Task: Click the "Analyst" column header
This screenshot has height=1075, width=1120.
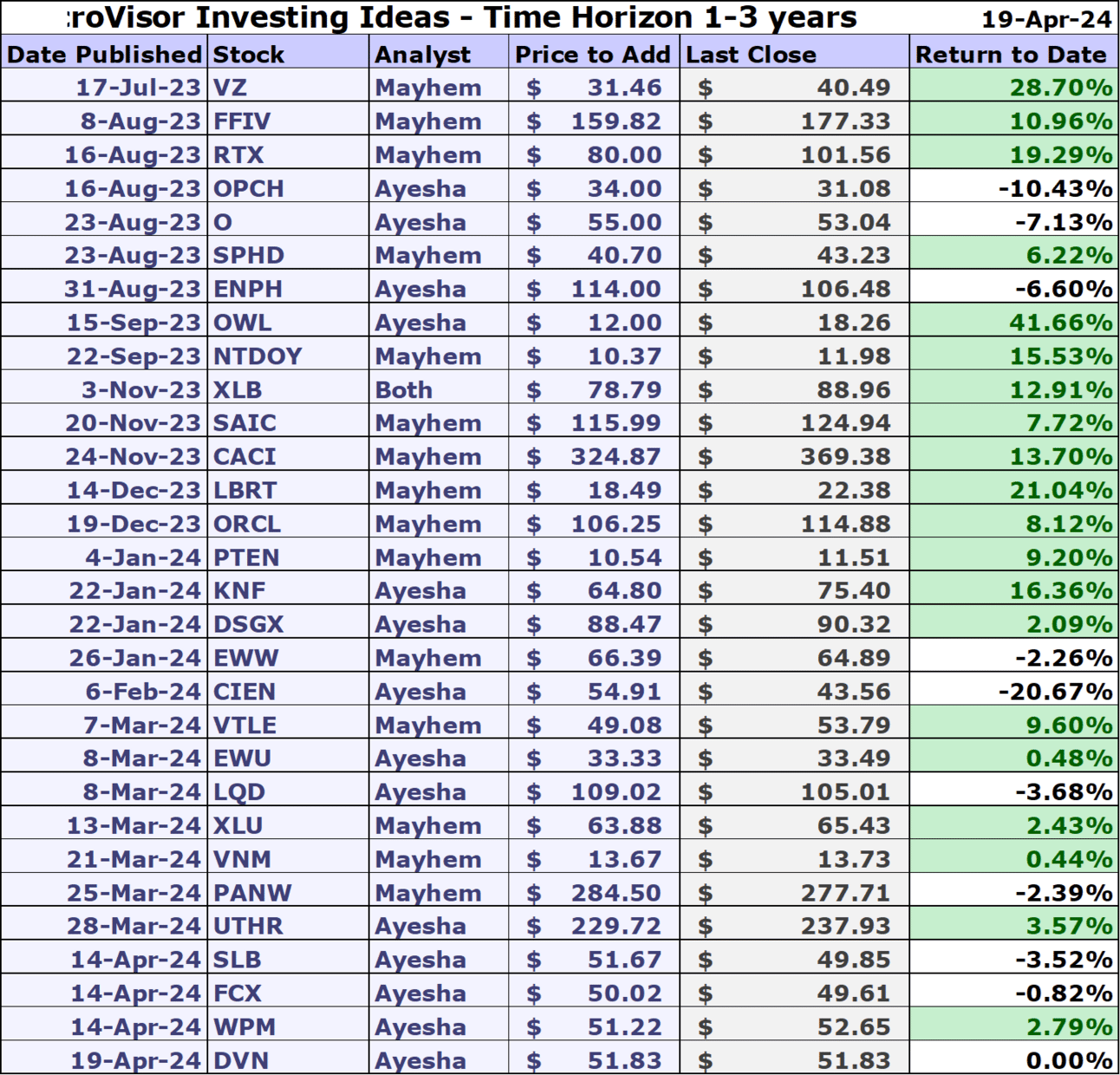Action: point(439,54)
